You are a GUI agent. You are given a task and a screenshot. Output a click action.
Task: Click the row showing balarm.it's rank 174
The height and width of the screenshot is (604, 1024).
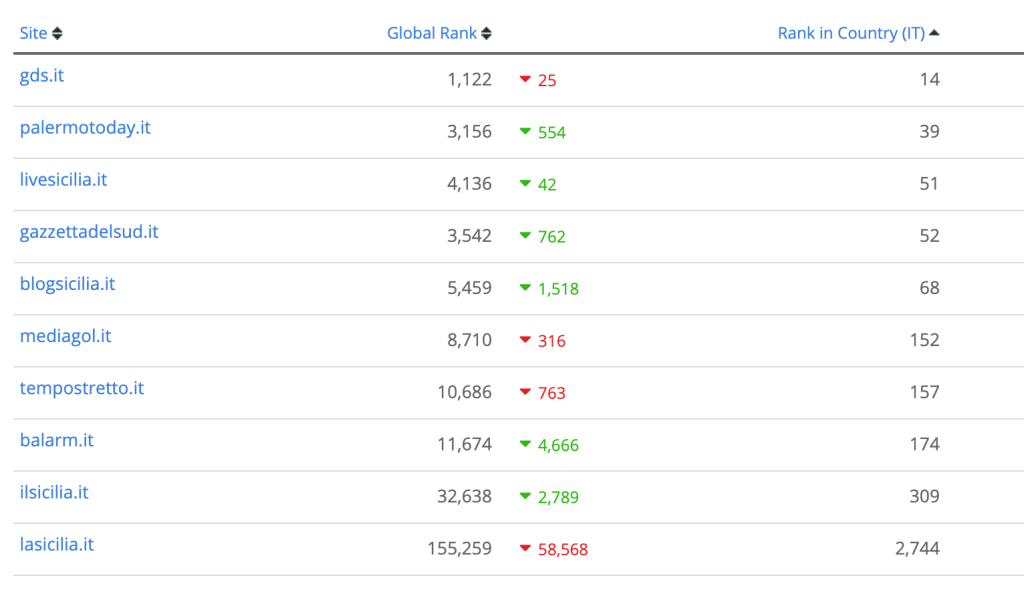[x=512, y=441]
